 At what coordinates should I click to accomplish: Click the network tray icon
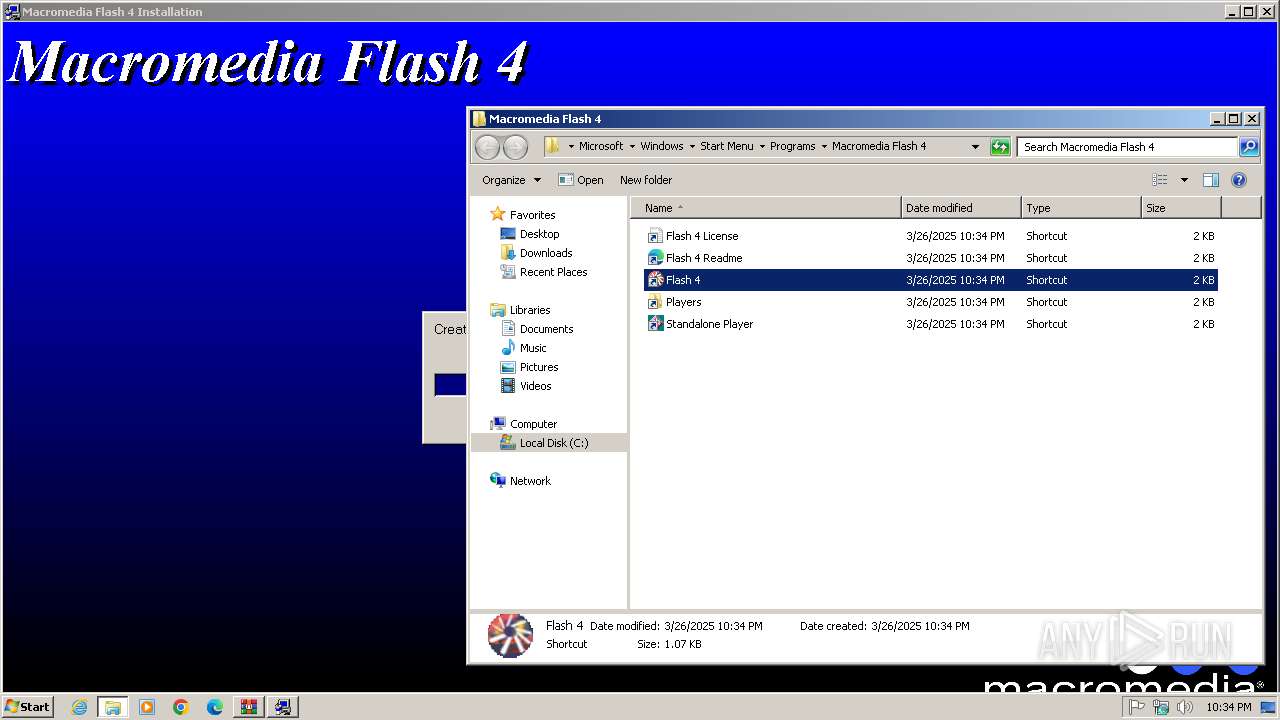coord(1161,707)
